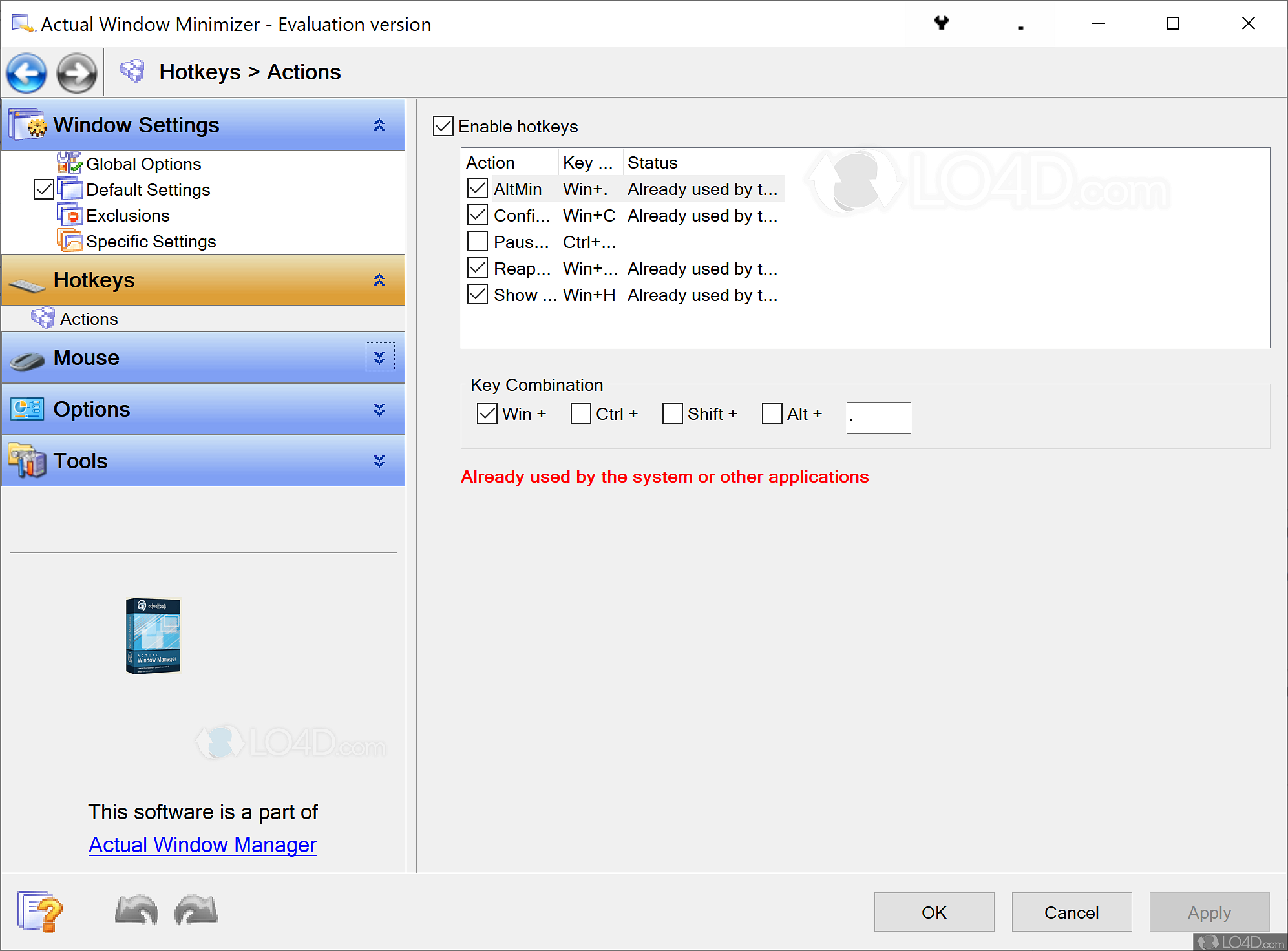Open Global Options settings
The height and width of the screenshot is (951, 1288).
click(x=143, y=163)
